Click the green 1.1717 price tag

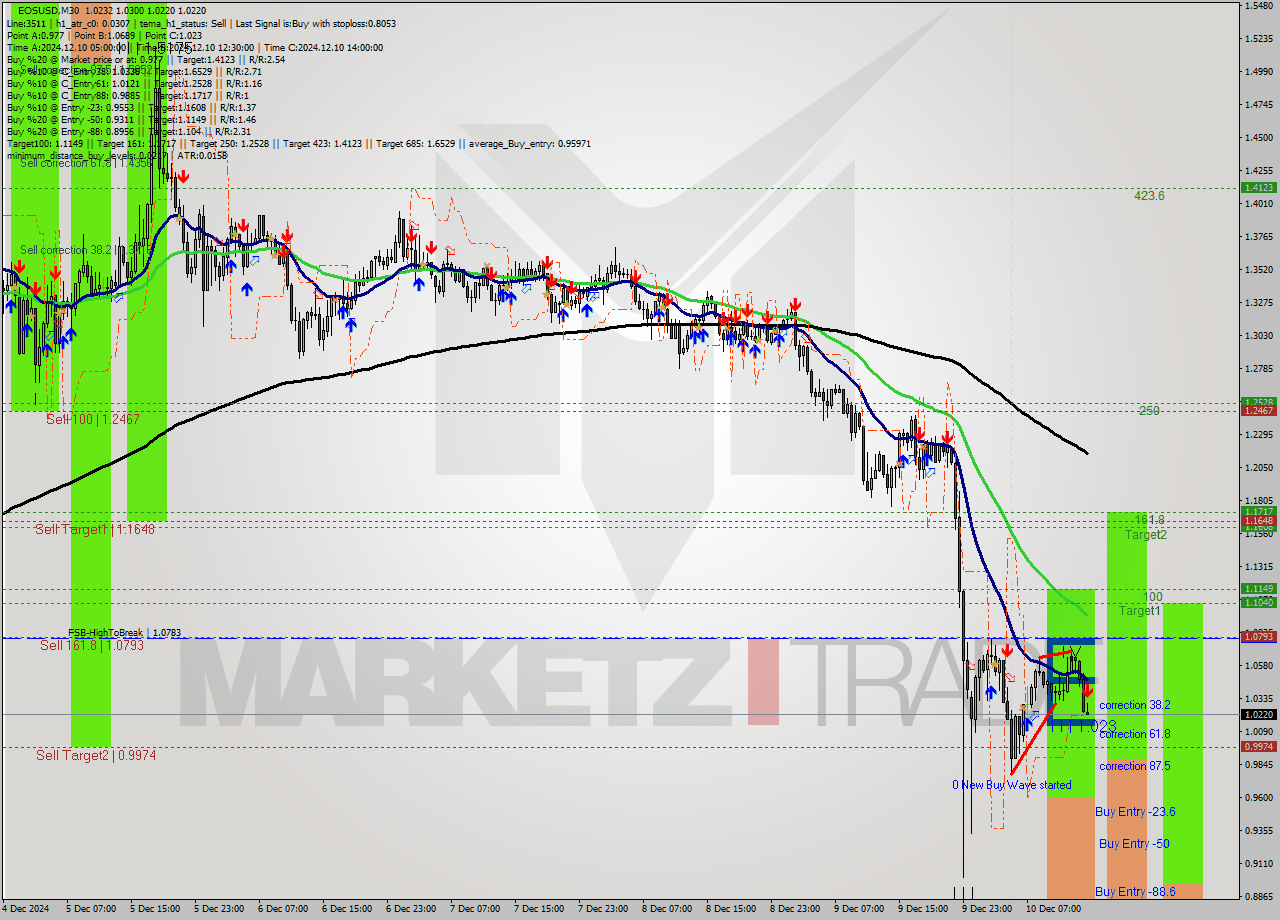coord(1258,512)
